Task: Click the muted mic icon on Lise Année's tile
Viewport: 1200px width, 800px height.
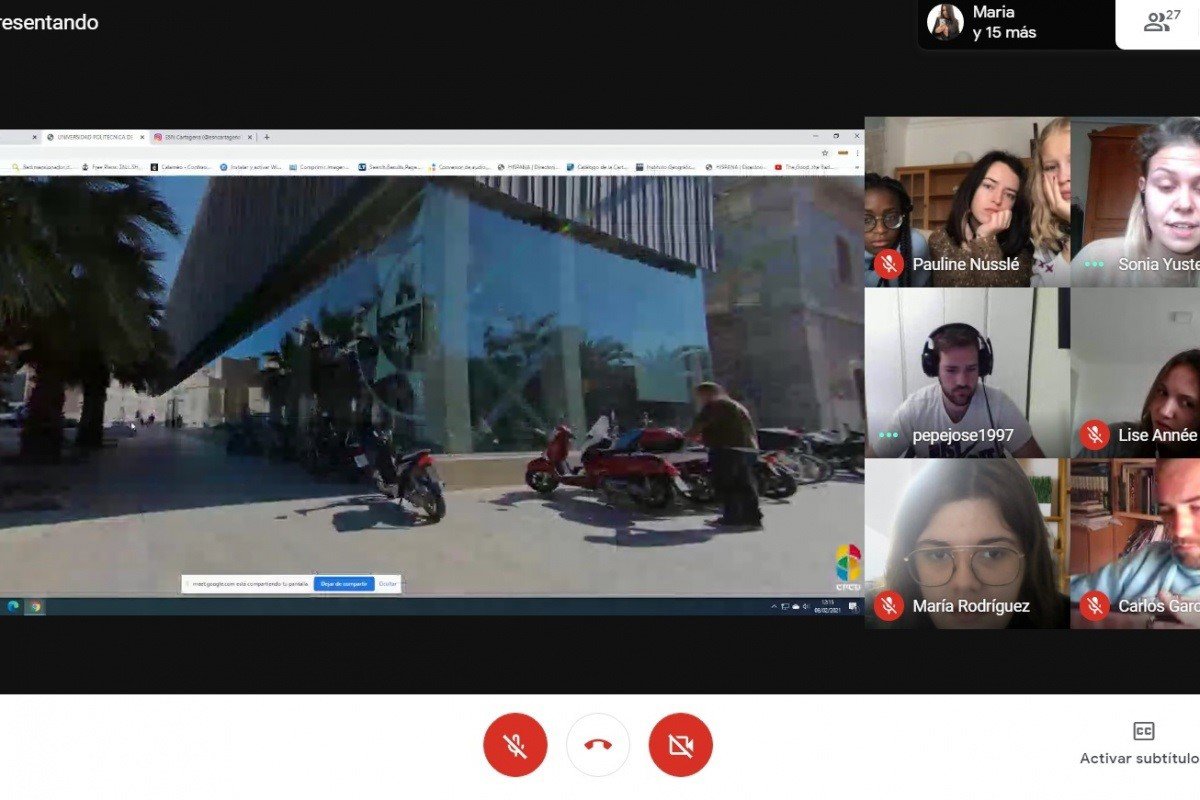Action: 1094,435
